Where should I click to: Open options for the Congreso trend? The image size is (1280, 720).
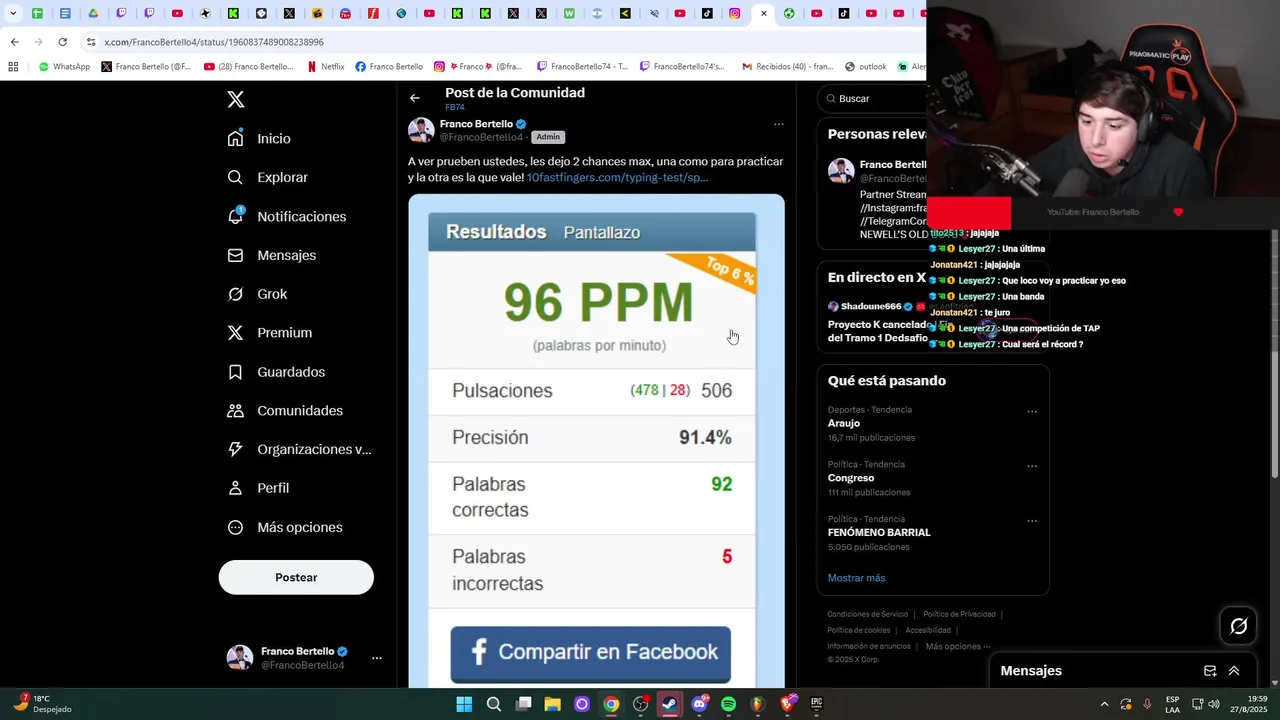point(1032,466)
